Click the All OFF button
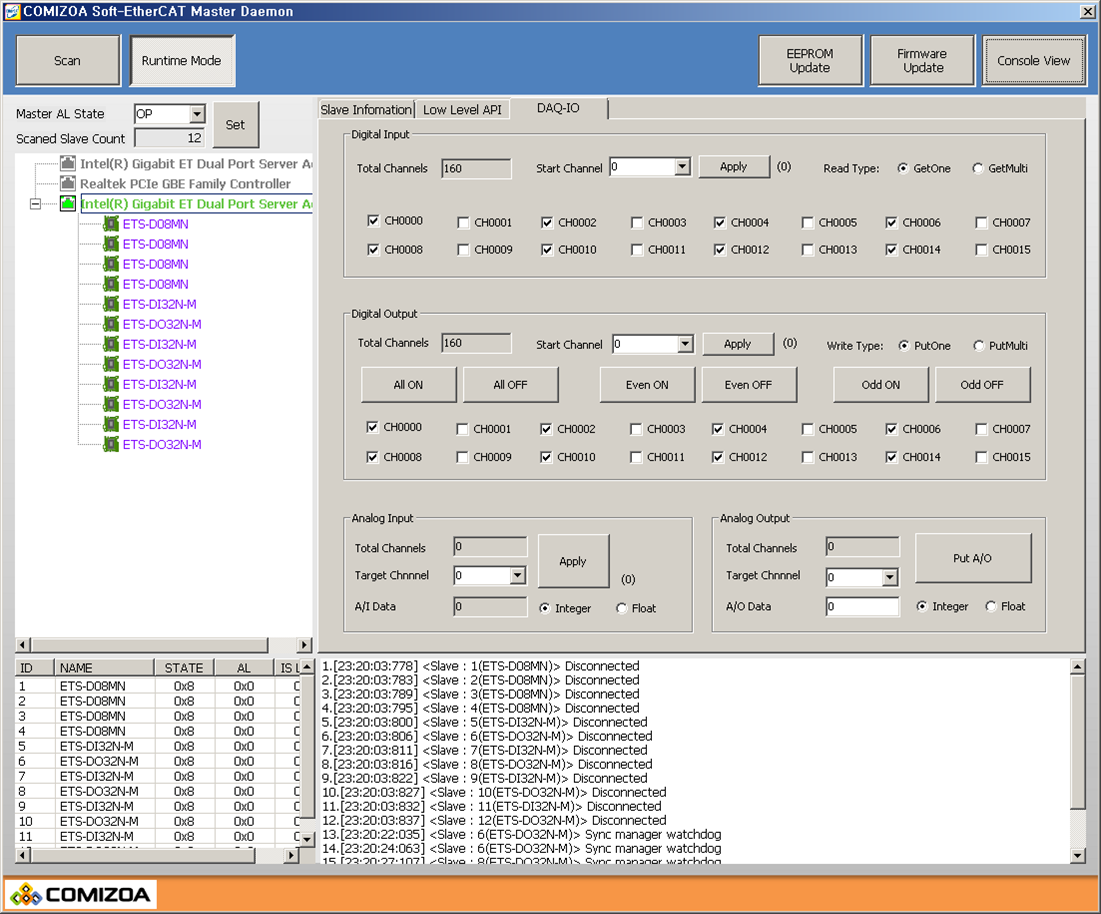1101x914 pixels. 510,385
